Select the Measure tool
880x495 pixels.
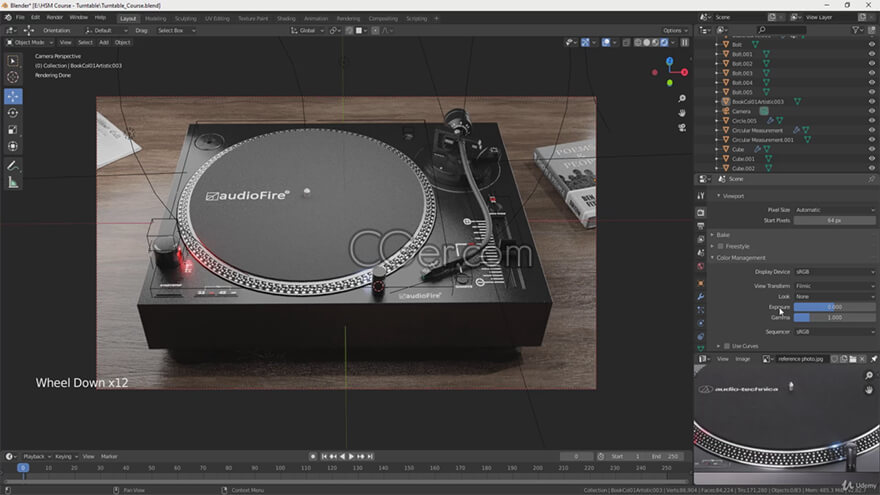(13, 182)
